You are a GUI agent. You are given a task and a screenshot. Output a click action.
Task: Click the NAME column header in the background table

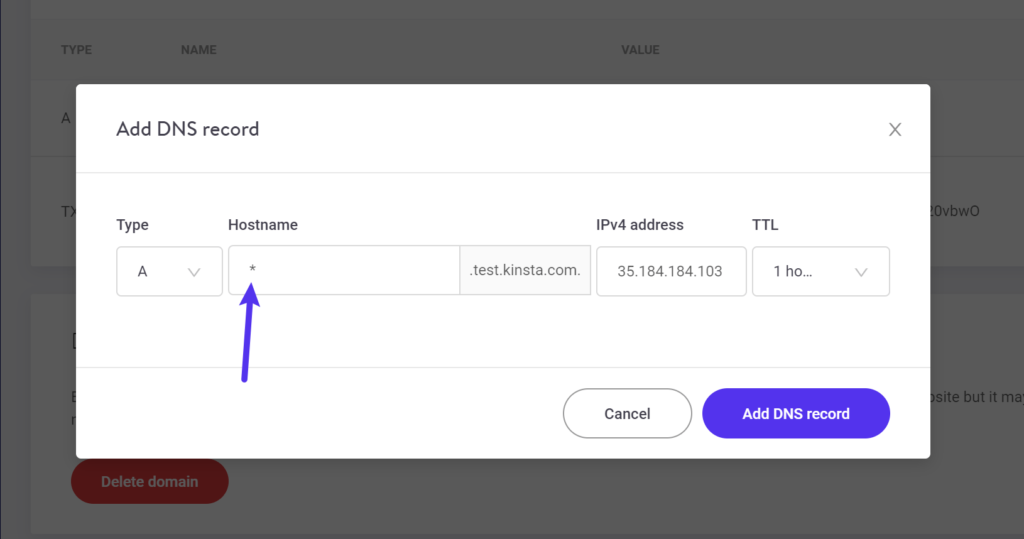pos(198,50)
